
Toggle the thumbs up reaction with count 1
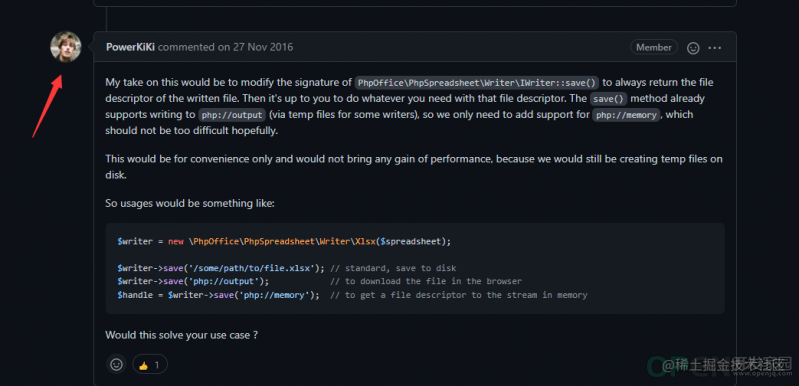(150, 365)
